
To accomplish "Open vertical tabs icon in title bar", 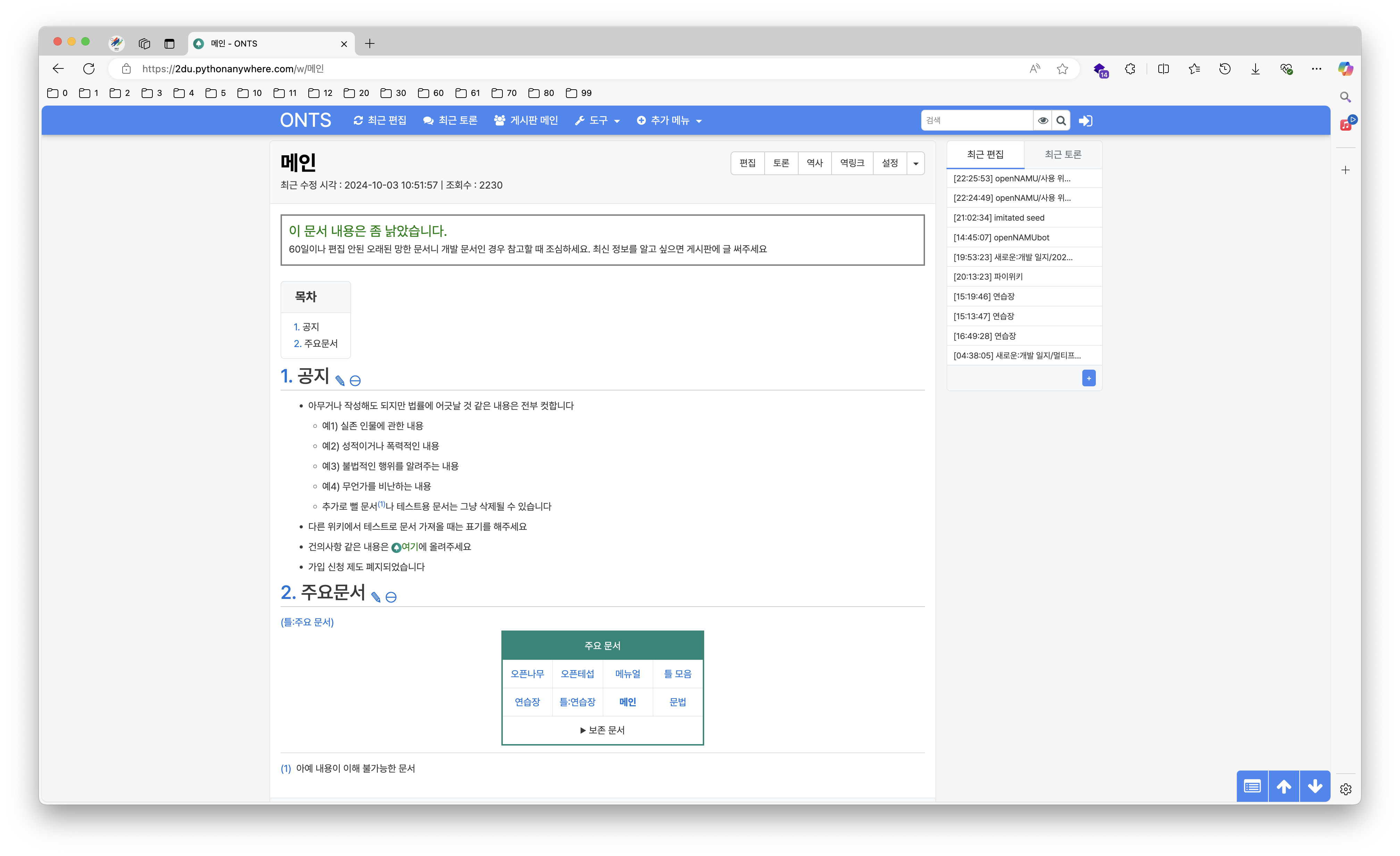I will click(169, 43).
